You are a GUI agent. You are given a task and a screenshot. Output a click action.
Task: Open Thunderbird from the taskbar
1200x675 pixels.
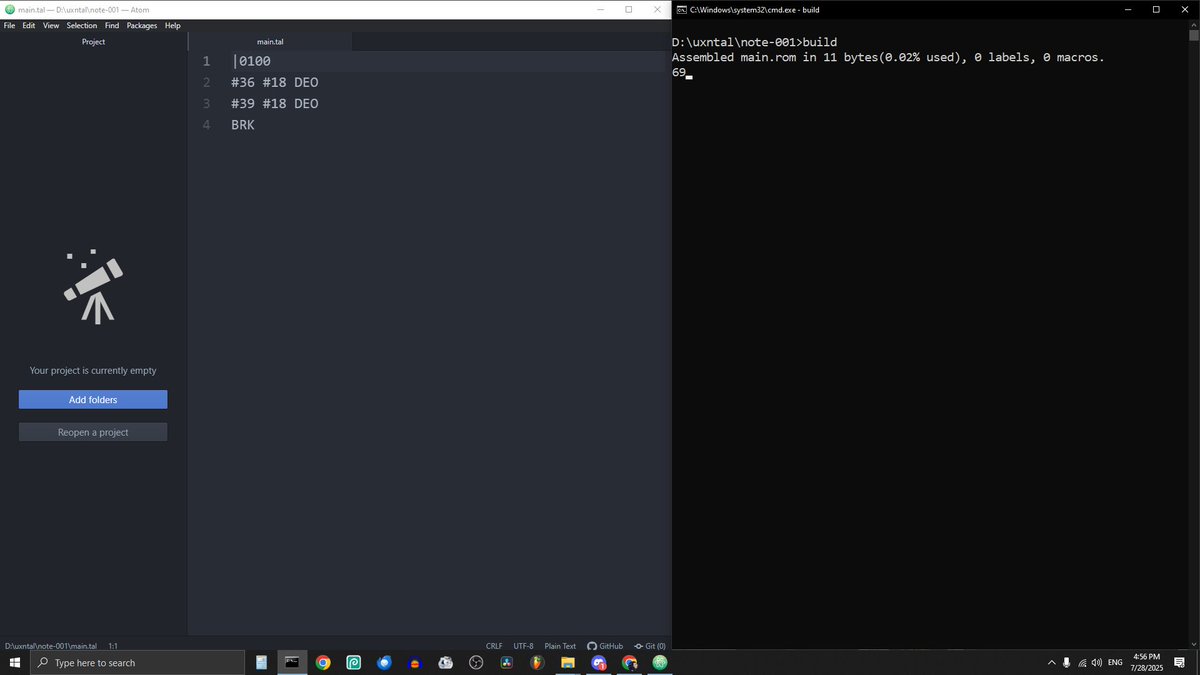tap(384, 662)
